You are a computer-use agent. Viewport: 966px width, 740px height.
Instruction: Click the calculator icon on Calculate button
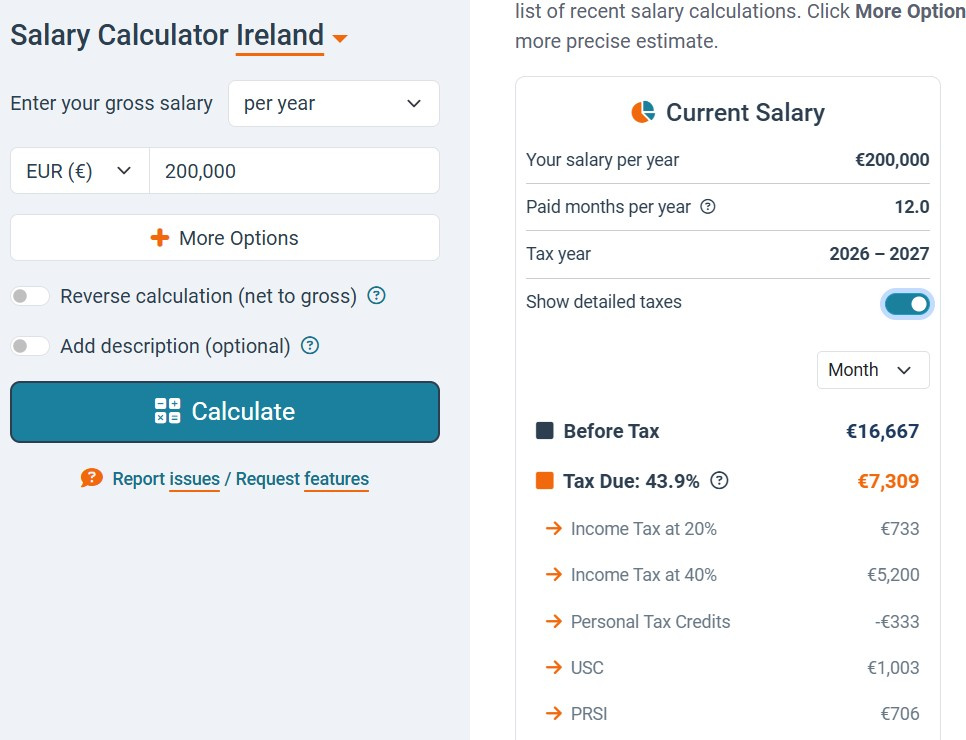[168, 411]
